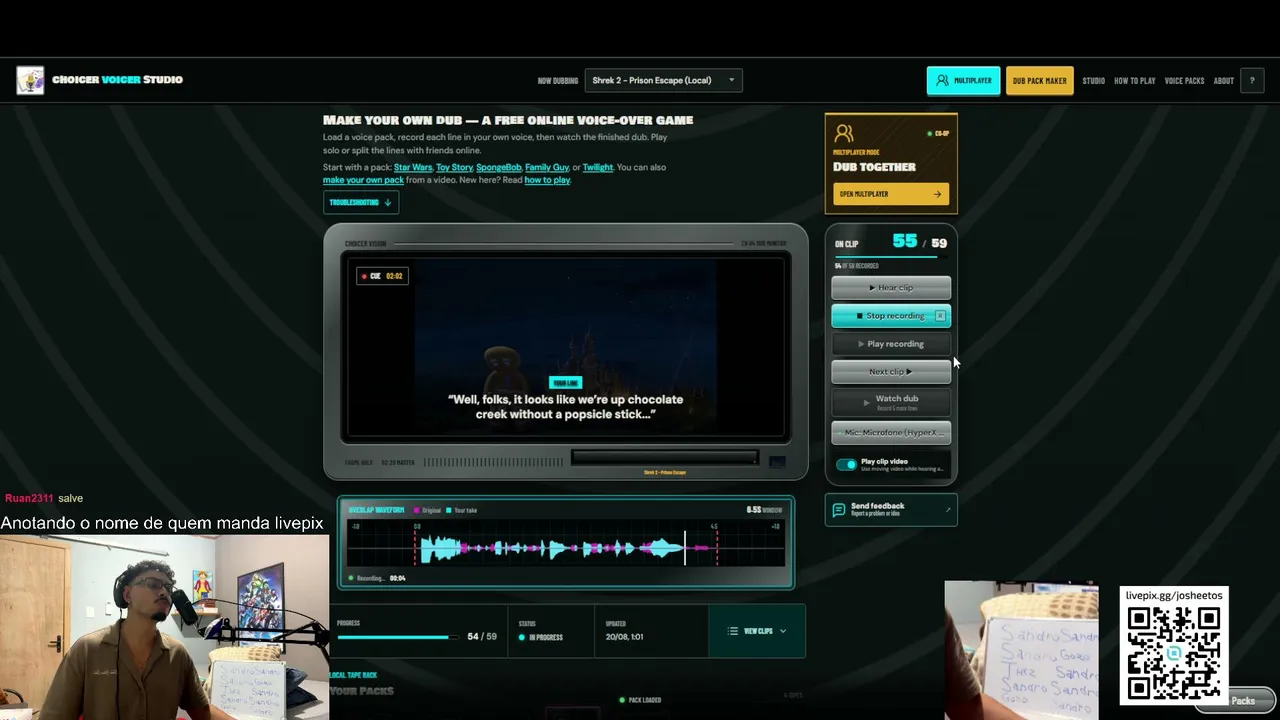Viewport: 1280px width, 720px height.
Task: Click the 54 / 59 progress bar
Action: [x=397, y=637]
